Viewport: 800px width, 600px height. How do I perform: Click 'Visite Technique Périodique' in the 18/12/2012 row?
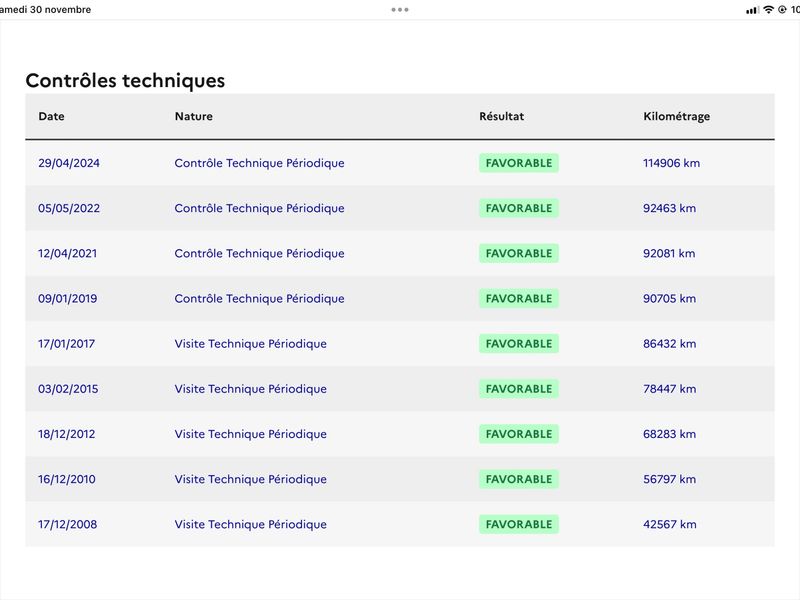click(251, 434)
